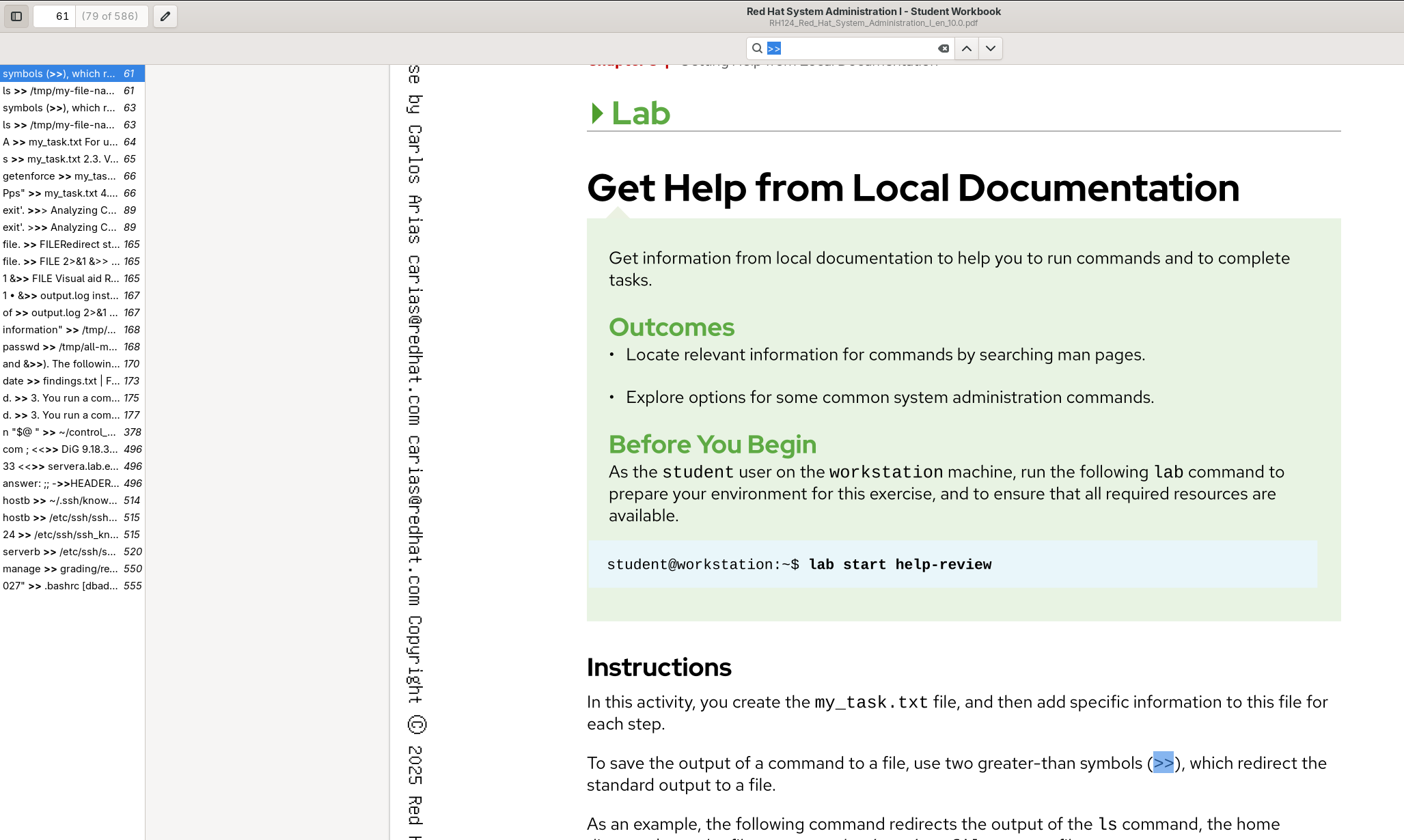
Task: Clear the search field text
Action: click(944, 48)
